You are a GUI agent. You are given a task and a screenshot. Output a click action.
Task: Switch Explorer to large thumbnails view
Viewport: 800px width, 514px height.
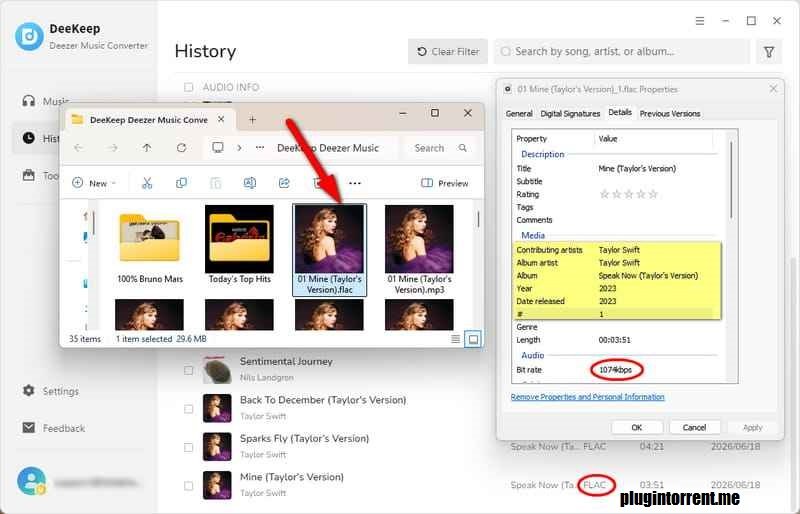pos(473,339)
